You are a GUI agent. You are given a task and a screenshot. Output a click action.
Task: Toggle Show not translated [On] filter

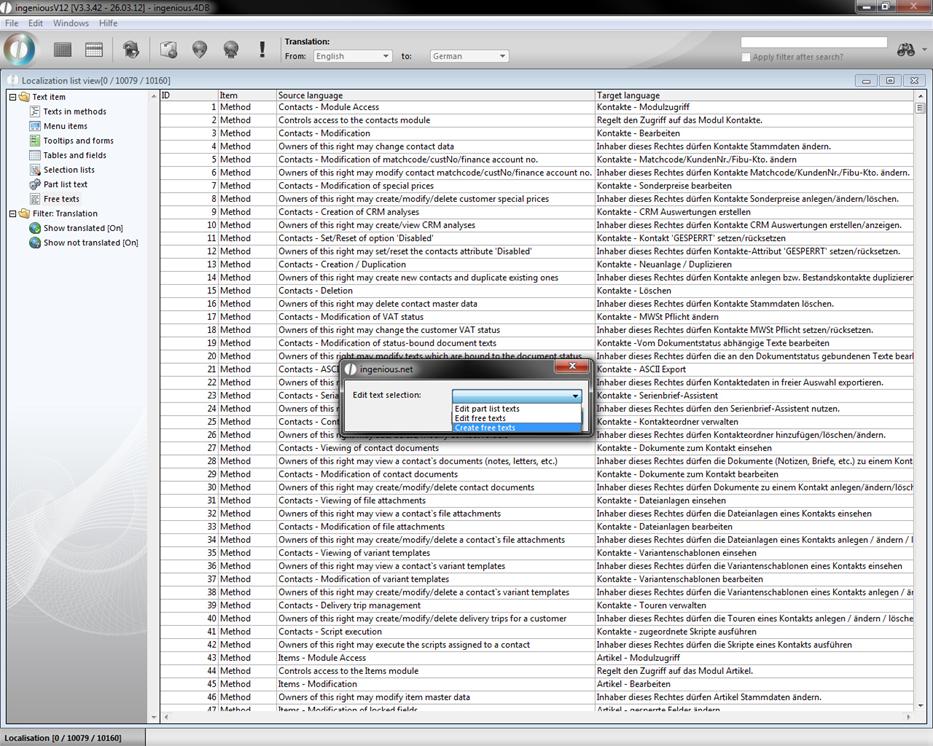(x=90, y=243)
